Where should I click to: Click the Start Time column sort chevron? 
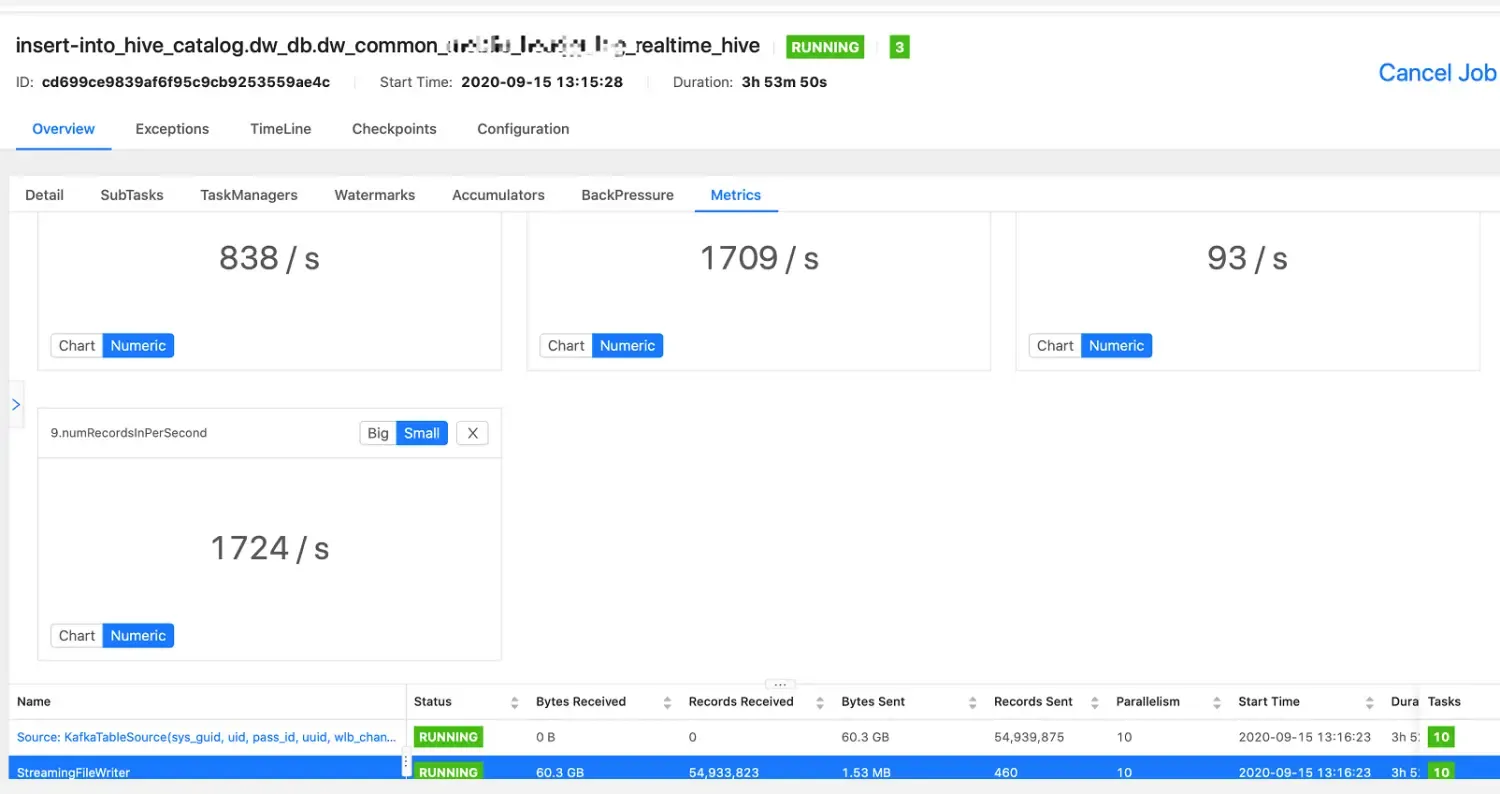pos(1370,701)
